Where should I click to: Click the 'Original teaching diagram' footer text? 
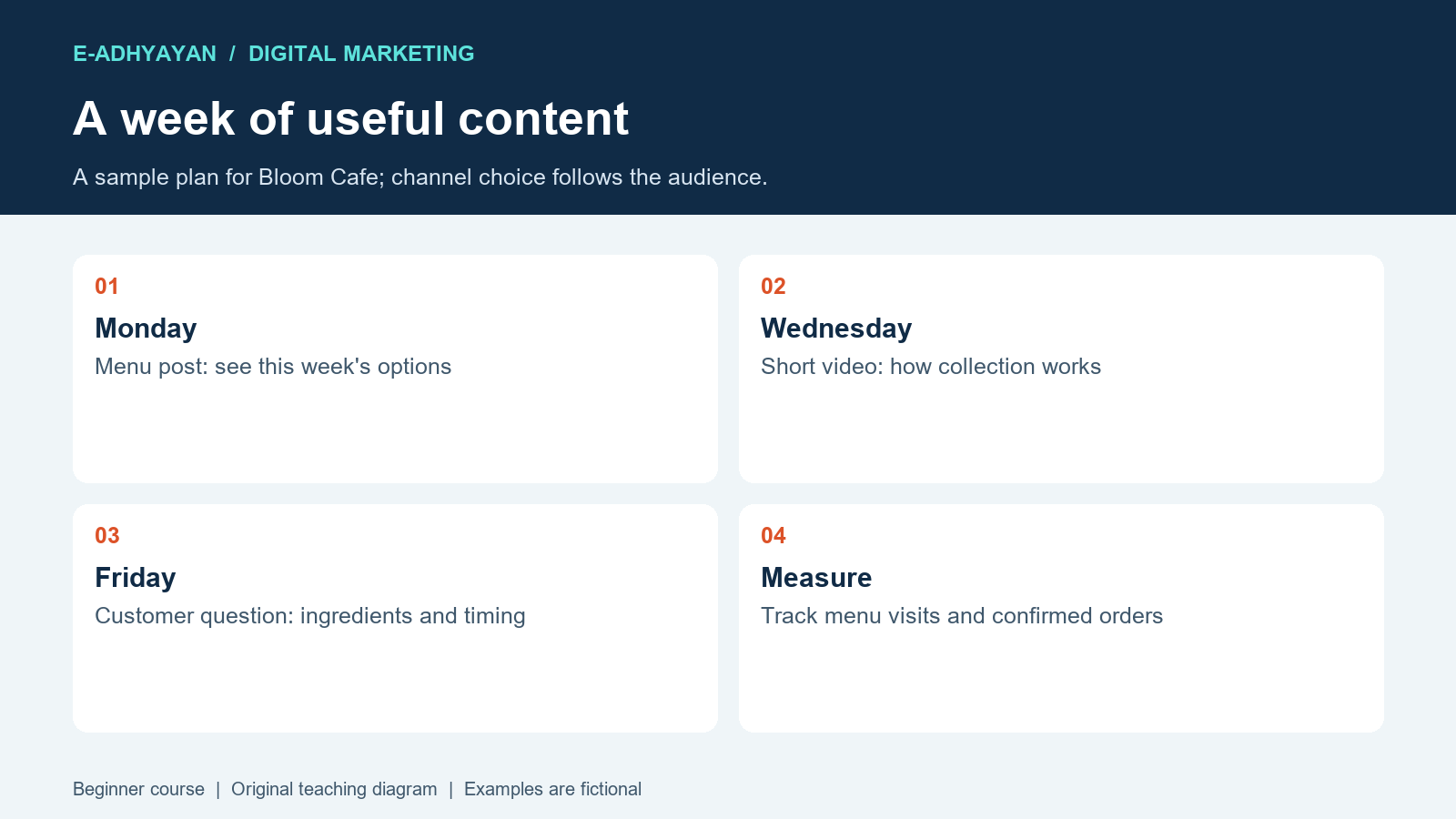[334, 789]
